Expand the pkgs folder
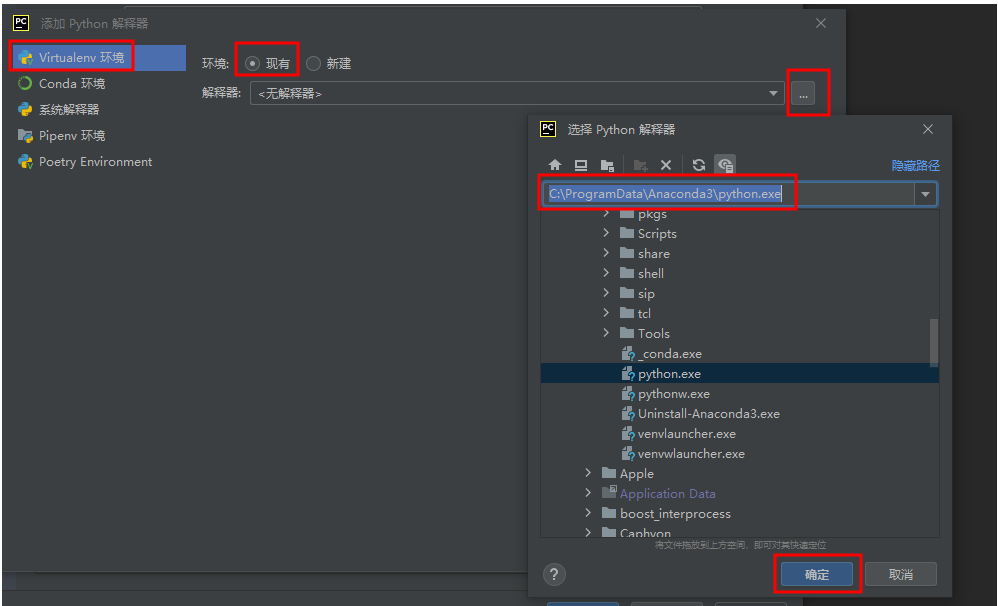 click(x=606, y=214)
